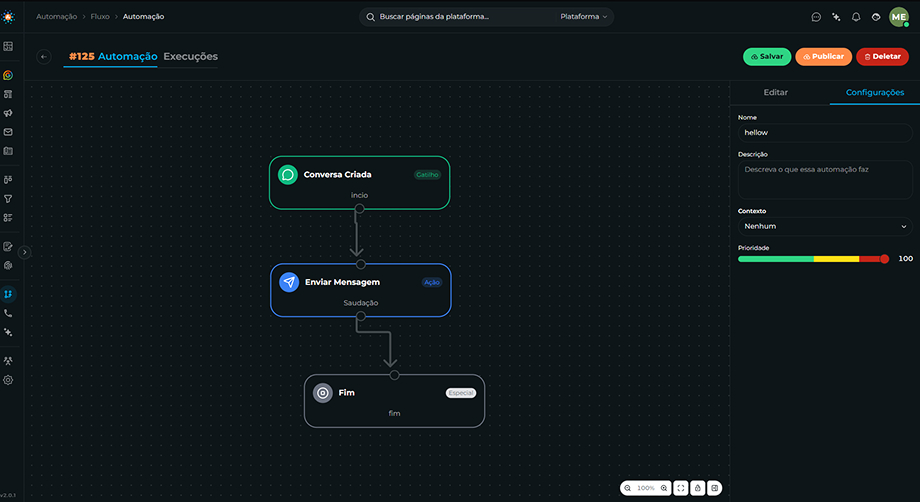Open the edit note sidebar icon
The width and height of the screenshot is (920, 502).
click(x=8, y=246)
